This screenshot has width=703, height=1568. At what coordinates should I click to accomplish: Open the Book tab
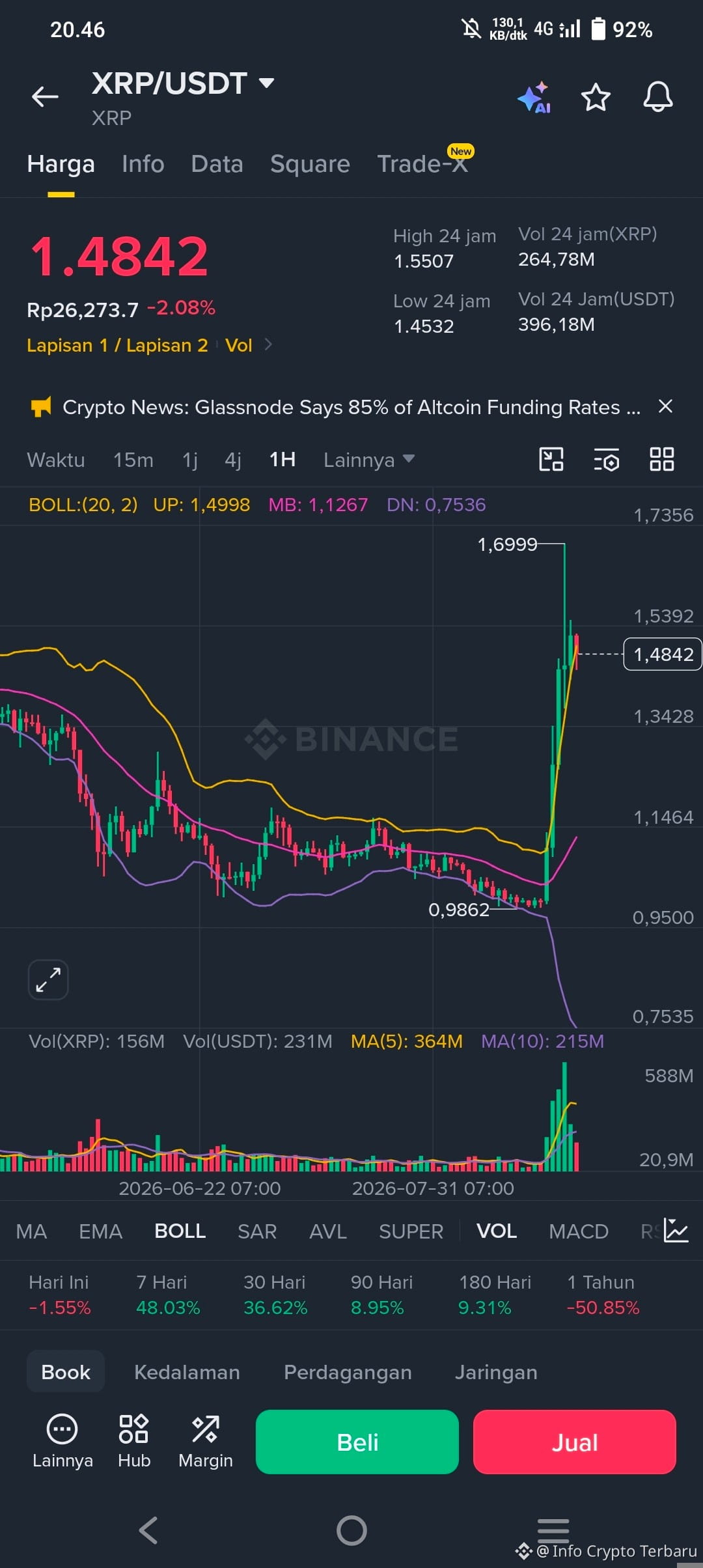pos(66,1372)
